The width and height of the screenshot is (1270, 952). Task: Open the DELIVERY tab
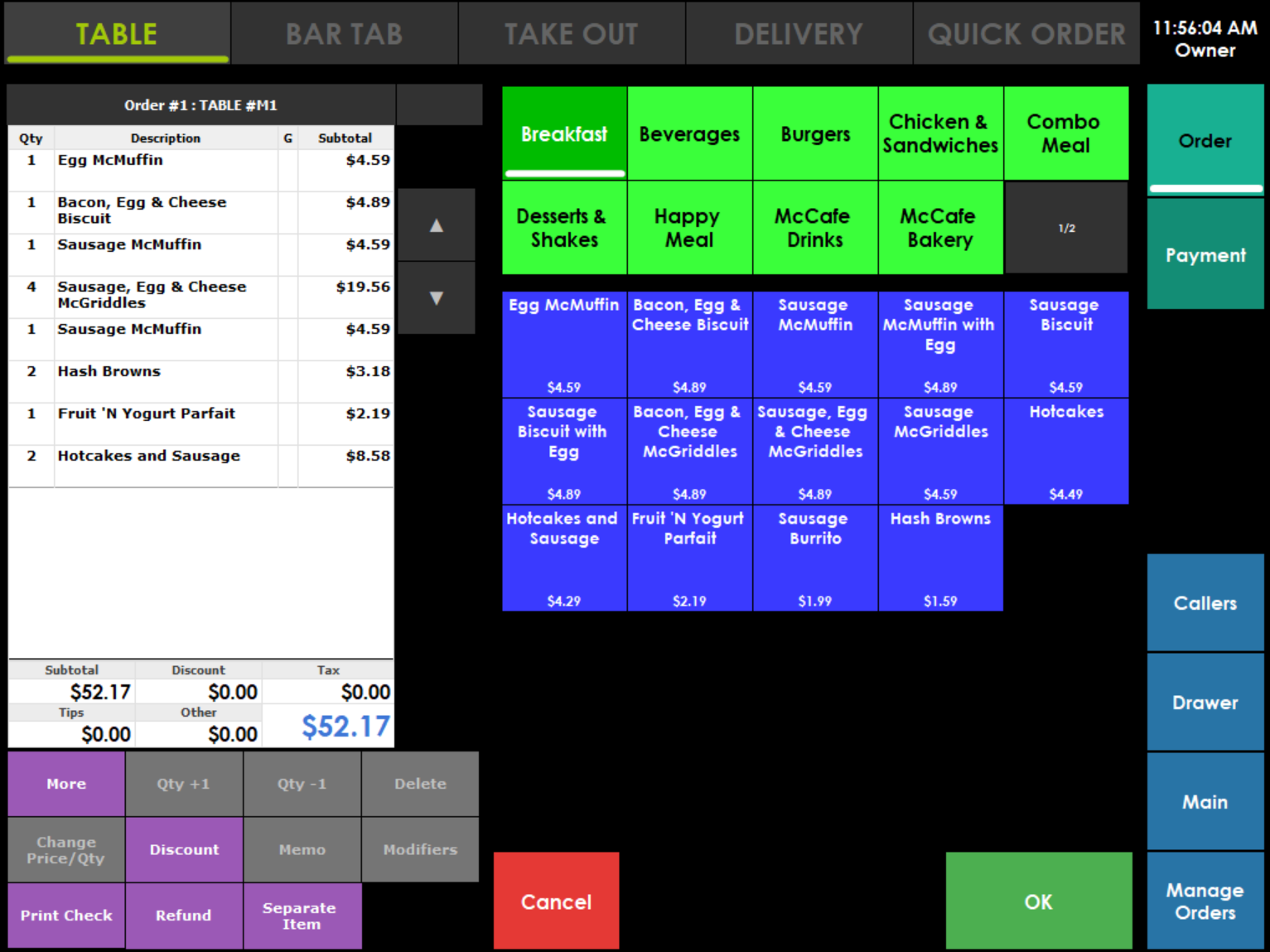click(799, 33)
